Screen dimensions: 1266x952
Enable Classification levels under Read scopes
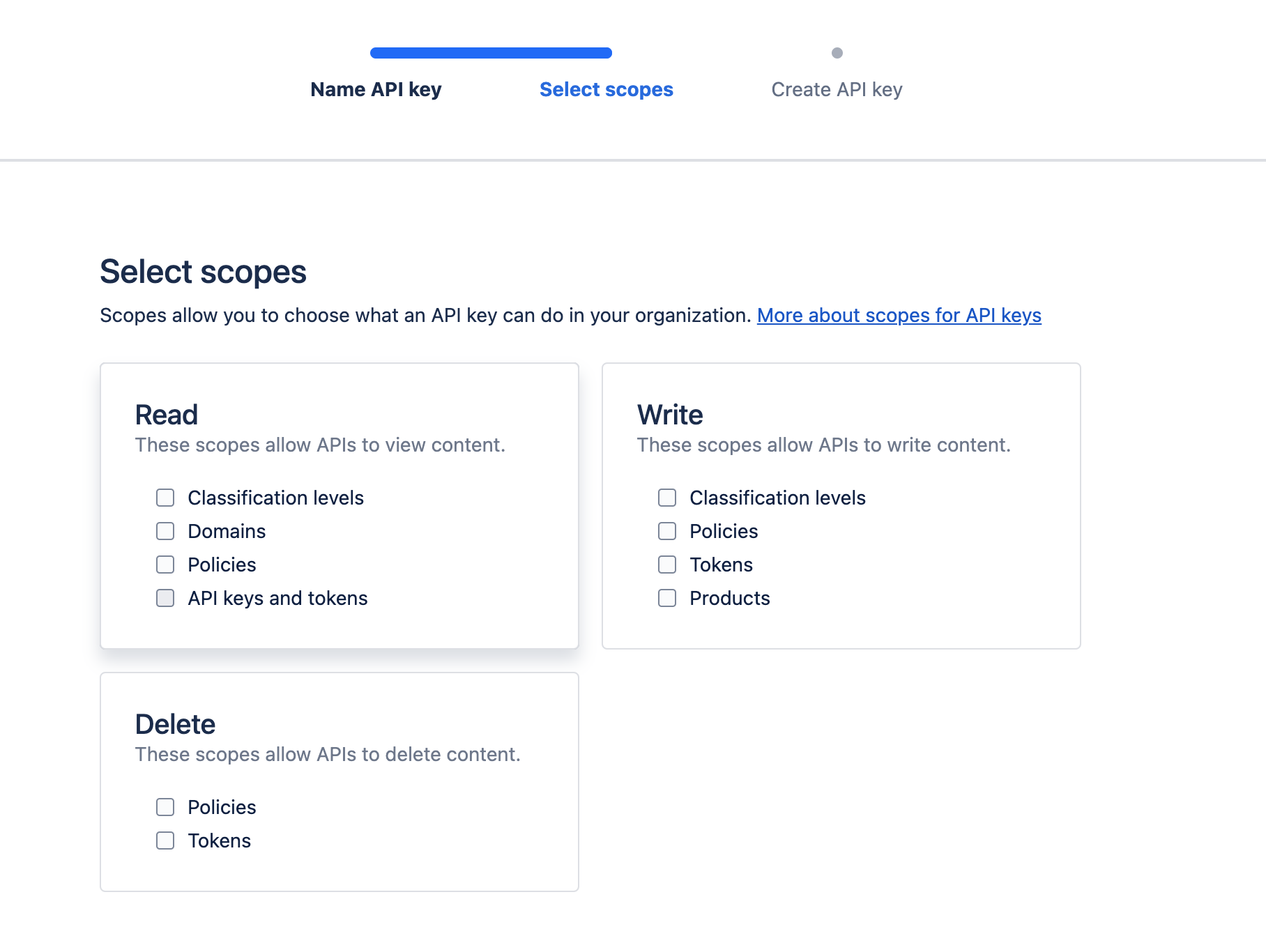165,498
